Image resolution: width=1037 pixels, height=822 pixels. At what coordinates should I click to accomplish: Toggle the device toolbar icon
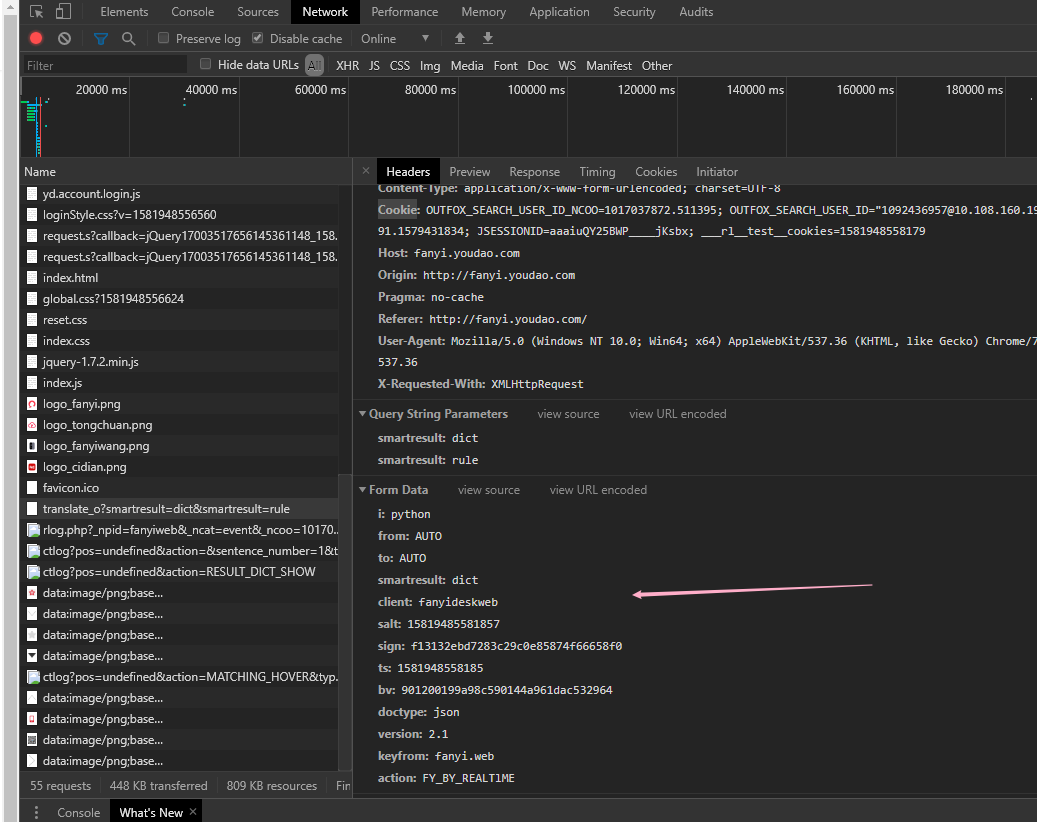click(63, 12)
